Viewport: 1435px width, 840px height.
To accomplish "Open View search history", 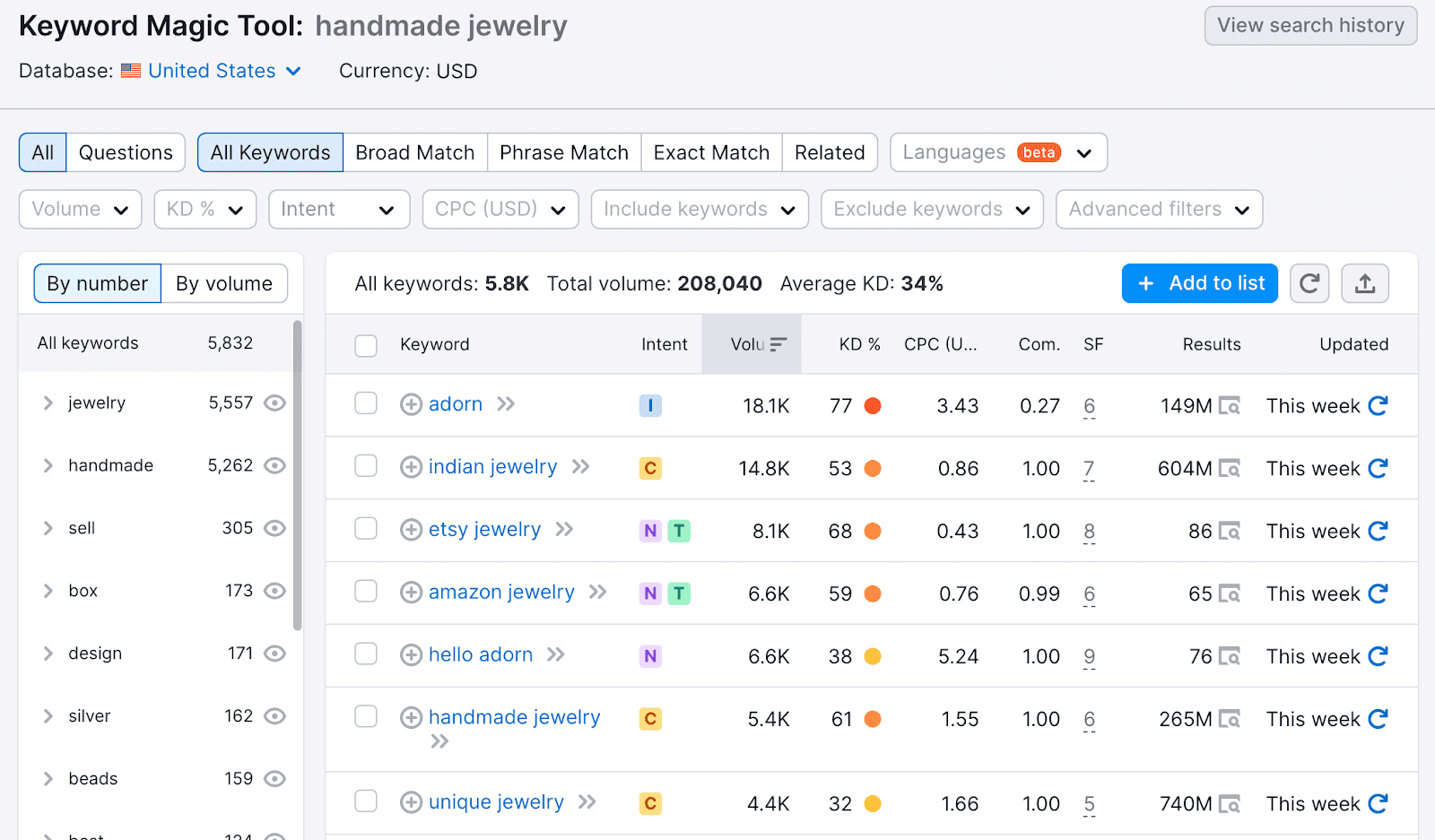I will pos(1309,25).
